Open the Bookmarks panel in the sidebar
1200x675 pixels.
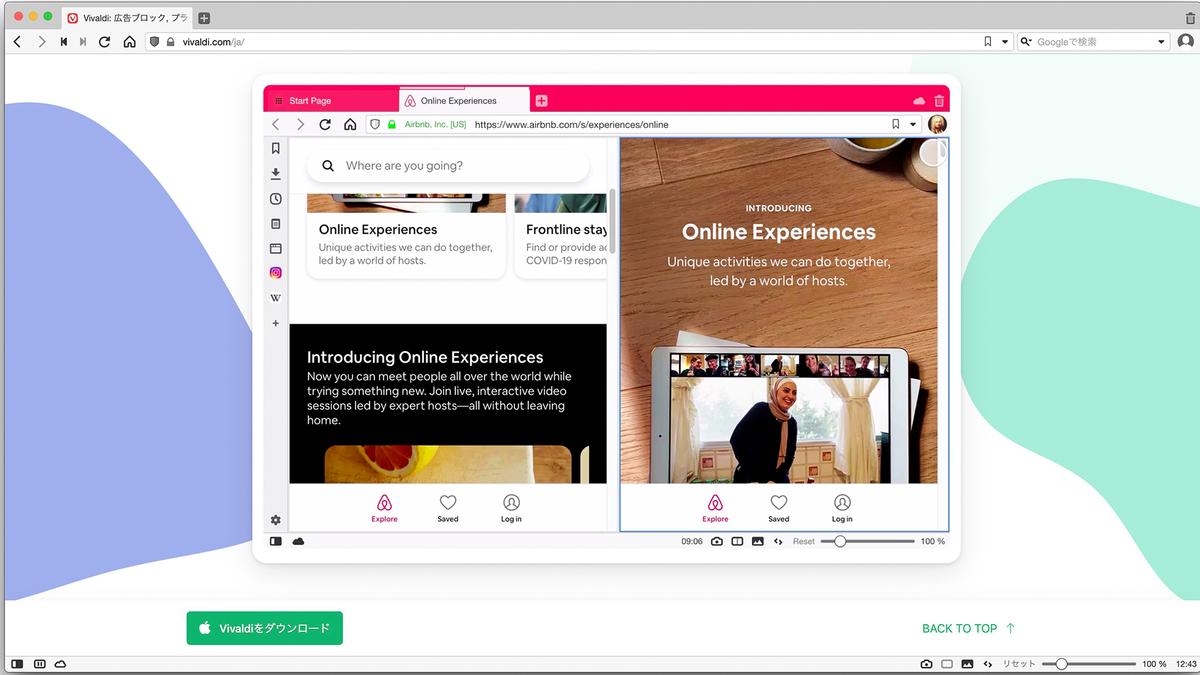[x=276, y=148]
